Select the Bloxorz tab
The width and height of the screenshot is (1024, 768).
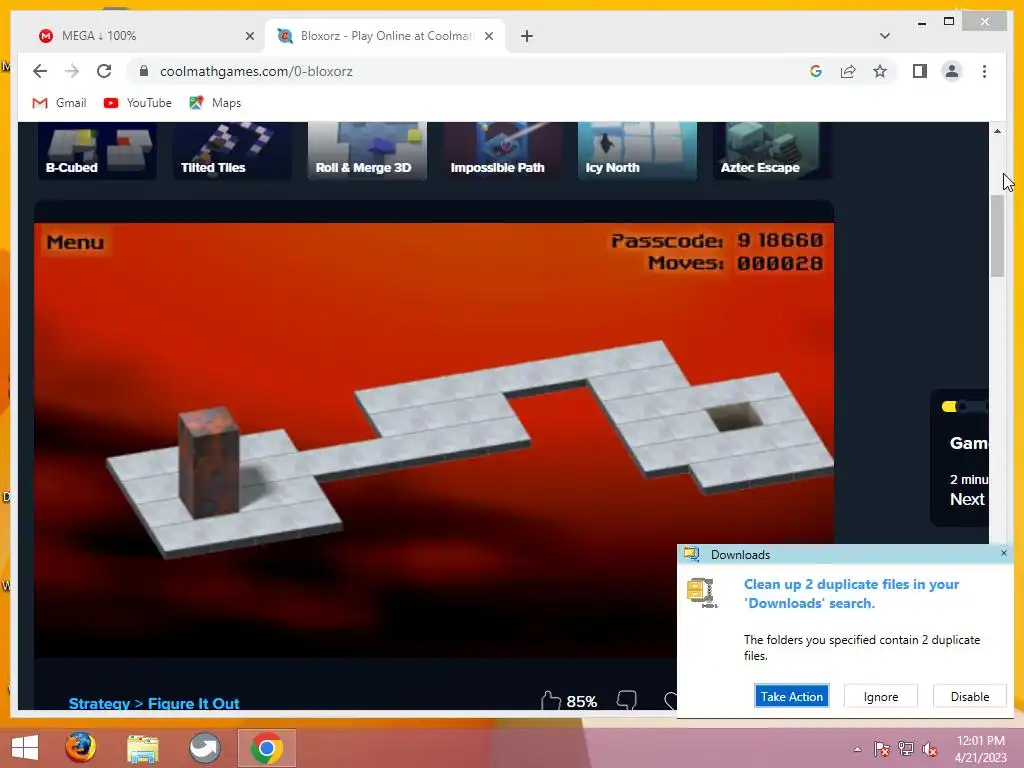coord(385,36)
